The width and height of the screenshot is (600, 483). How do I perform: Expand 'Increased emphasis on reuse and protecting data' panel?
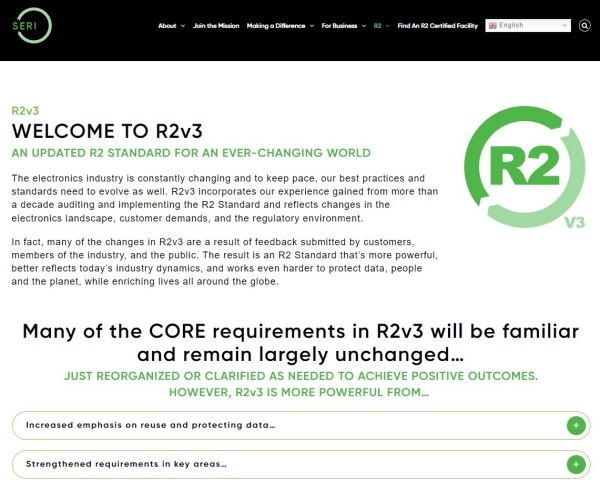301,426
